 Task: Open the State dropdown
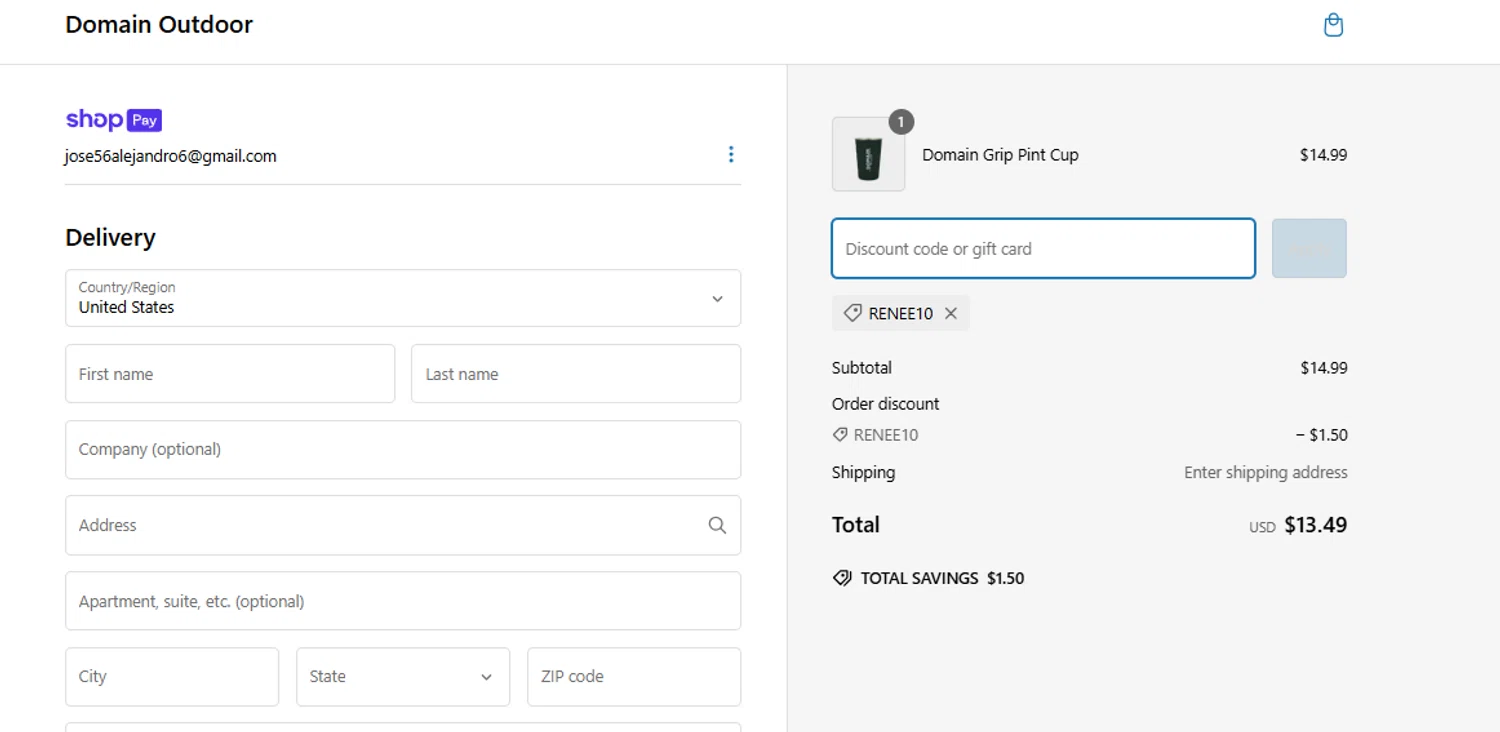tap(403, 677)
